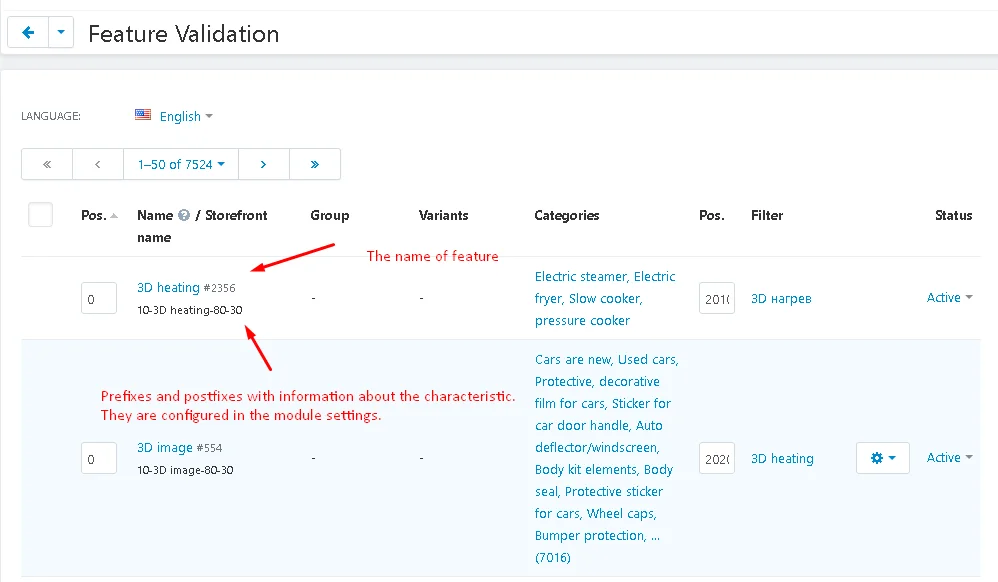Change Active status for 3D image

(x=949, y=458)
